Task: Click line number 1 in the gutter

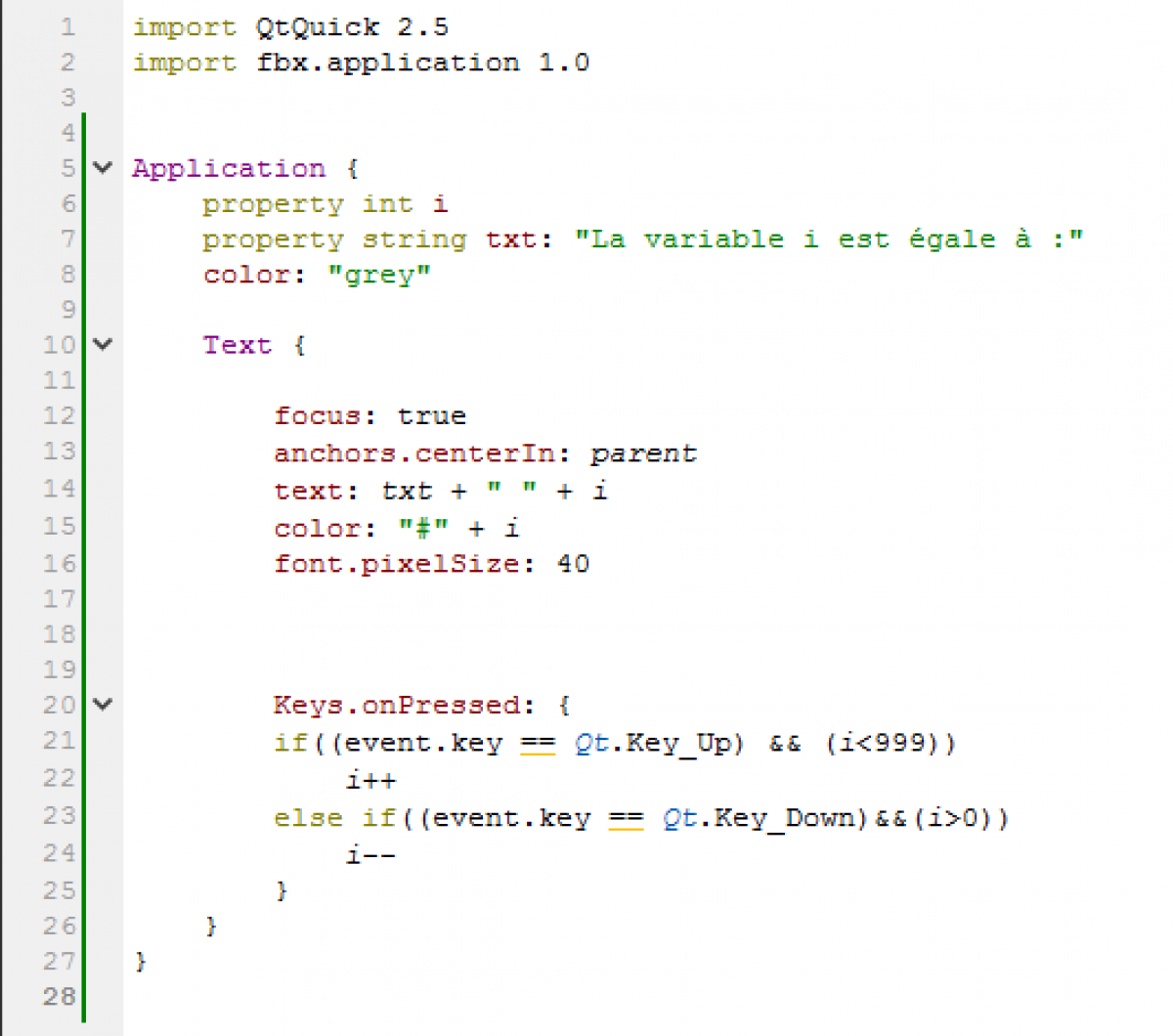Action: (67, 27)
